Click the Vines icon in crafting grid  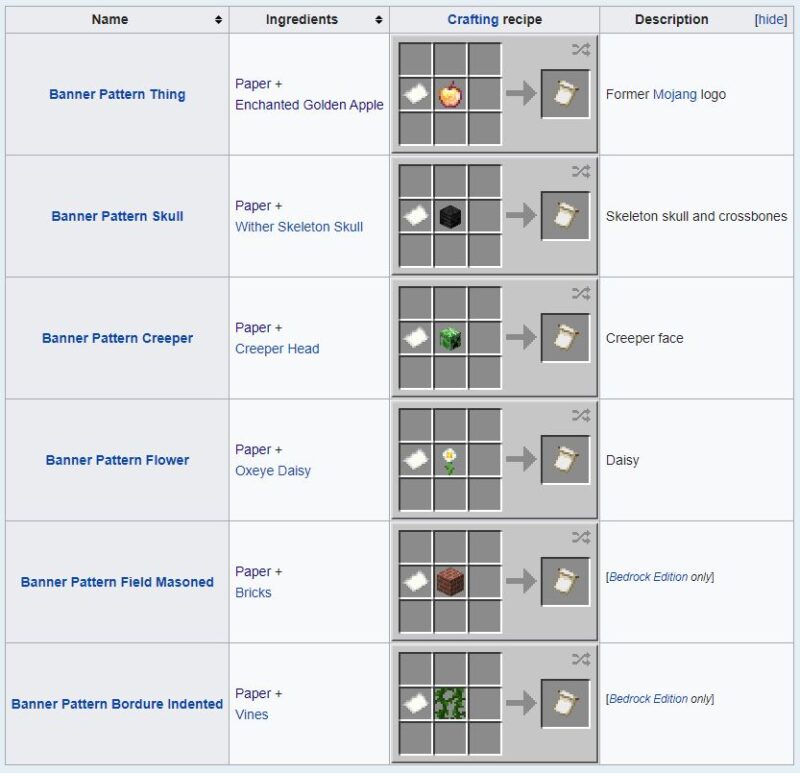(449, 704)
